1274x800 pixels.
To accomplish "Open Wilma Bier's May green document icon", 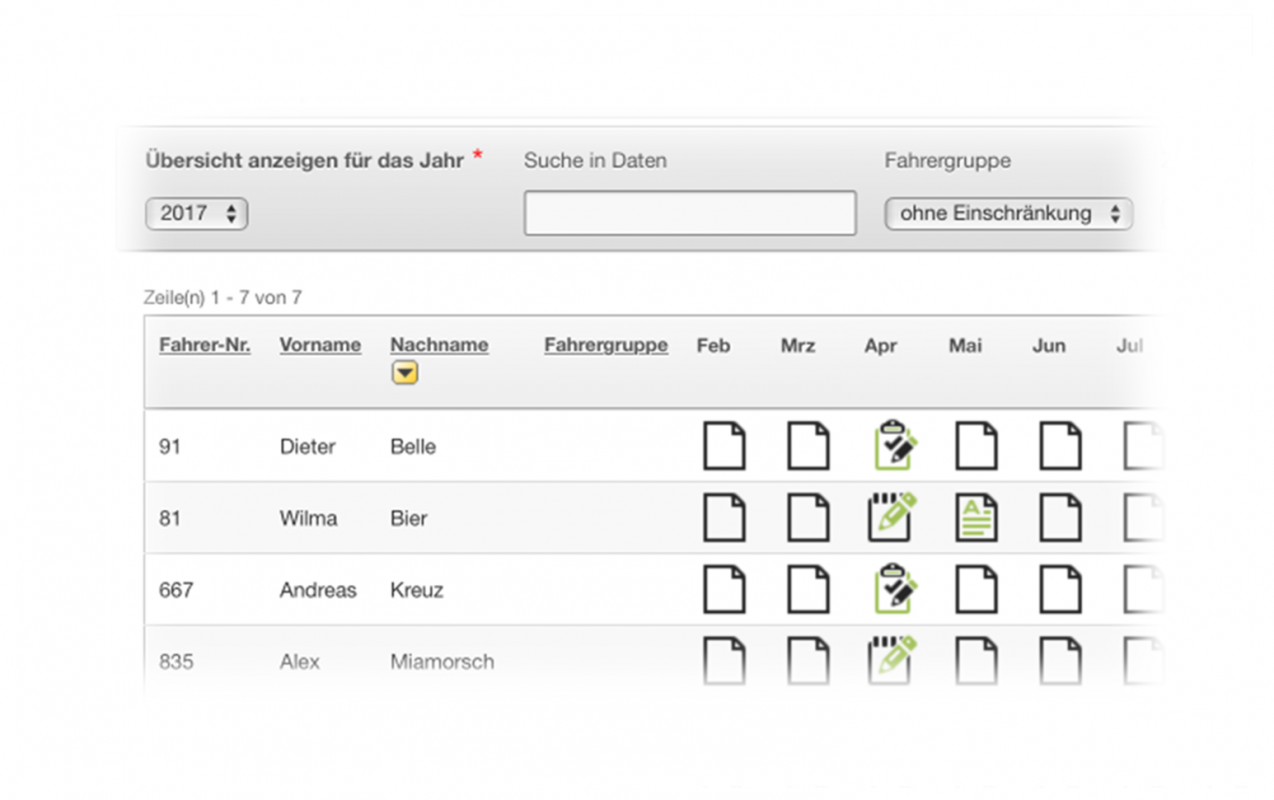I will pyautogui.click(x=976, y=518).
